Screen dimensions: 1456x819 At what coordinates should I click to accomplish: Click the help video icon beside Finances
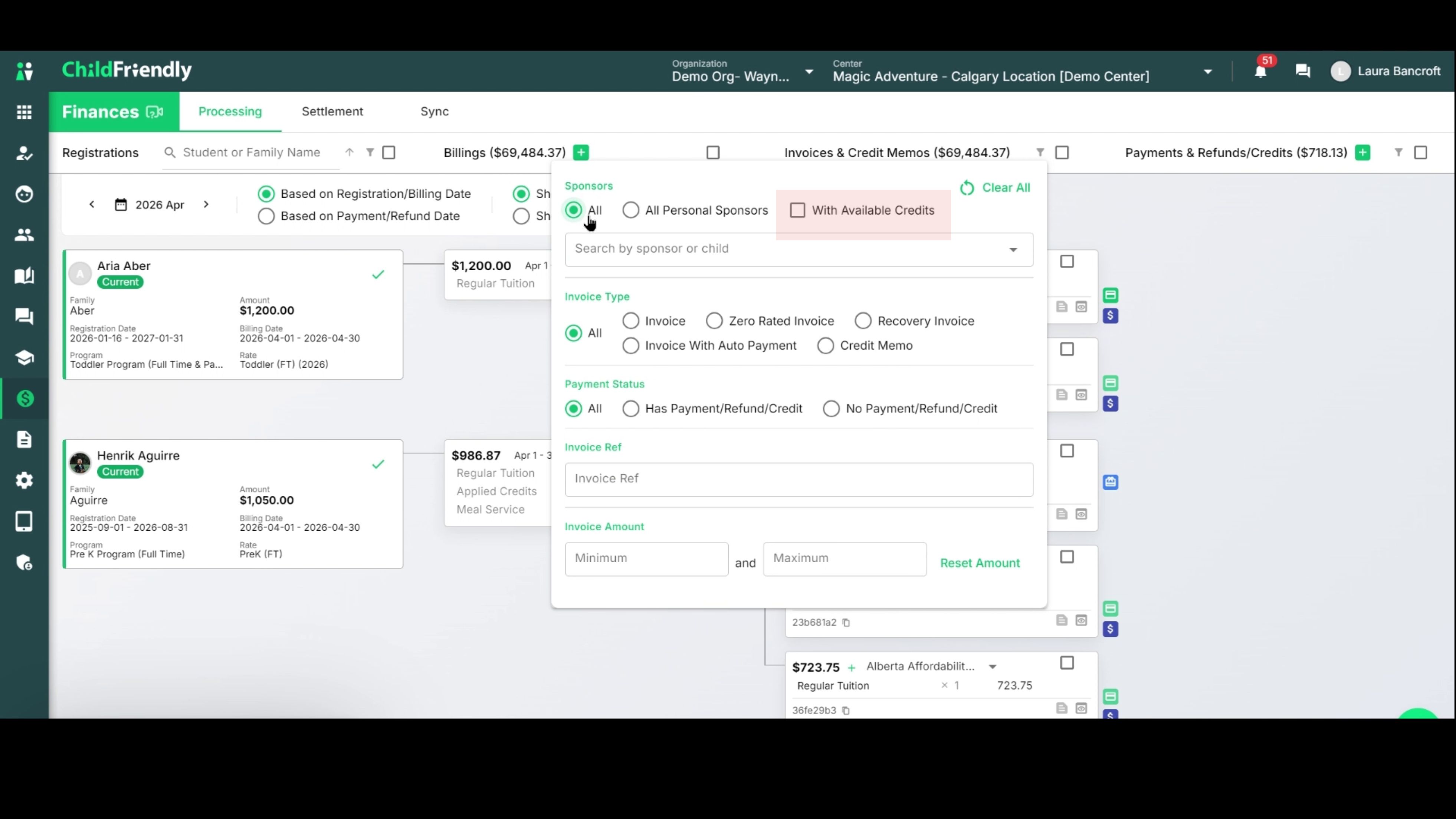coord(154,112)
